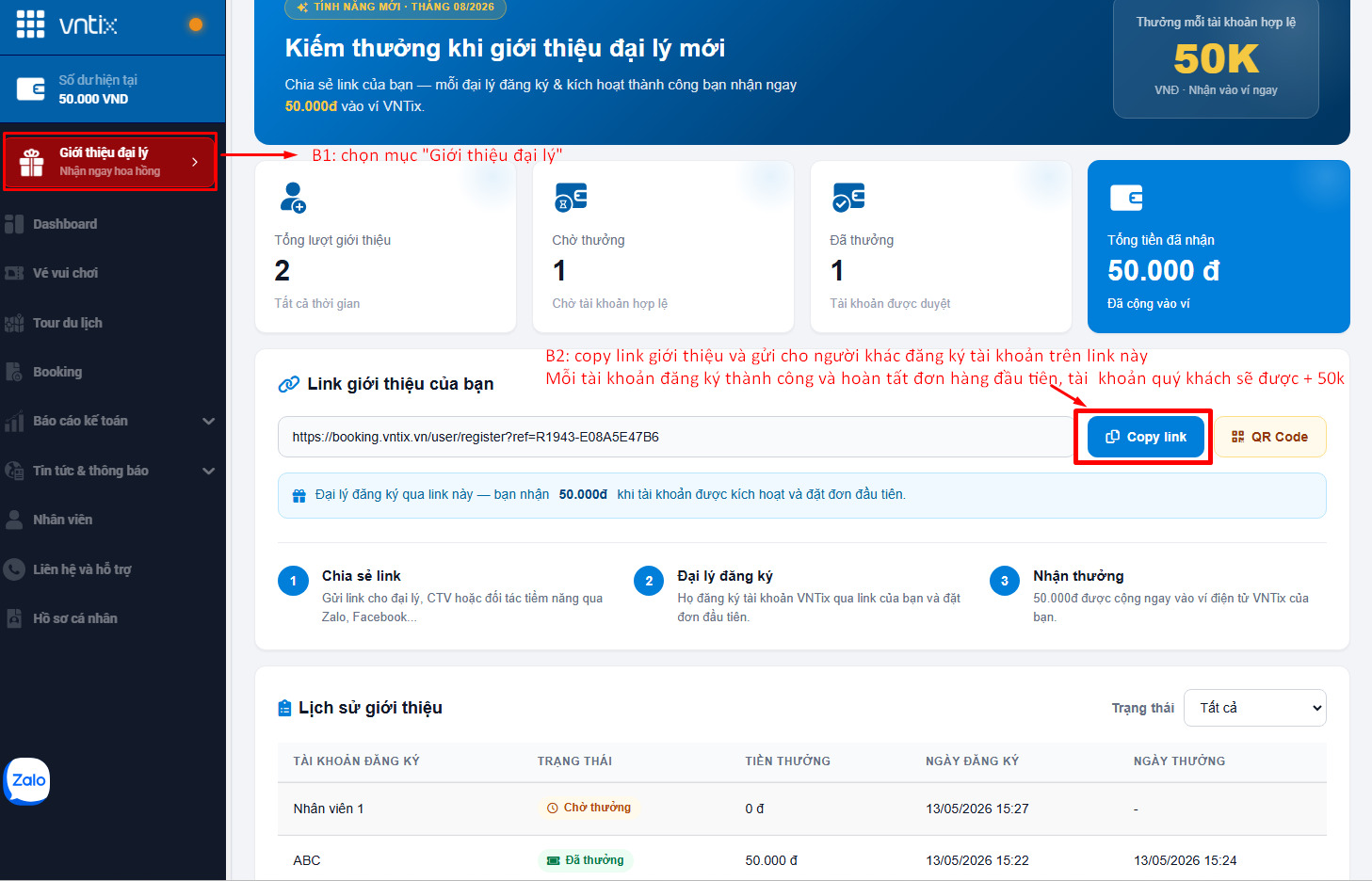Click the orange notification dot
This screenshot has width=1372, height=881.
(x=196, y=24)
